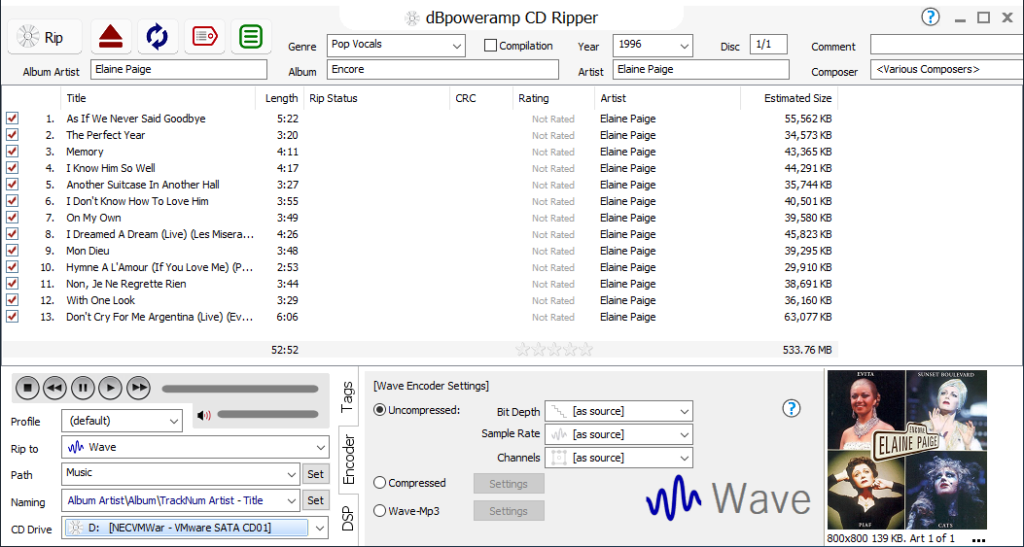The image size is (1024, 547).
Task: Open the Rip to Wave dropdown
Action: click(x=195, y=448)
